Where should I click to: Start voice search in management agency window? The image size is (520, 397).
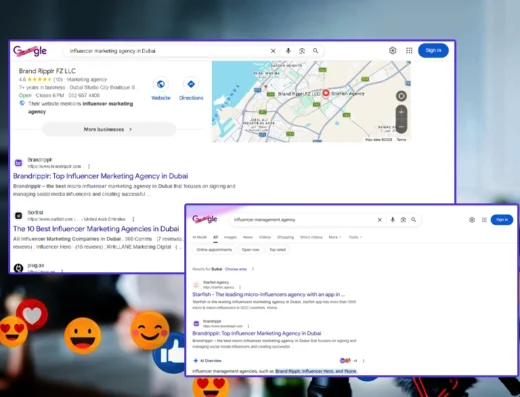(x=392, y=220)
